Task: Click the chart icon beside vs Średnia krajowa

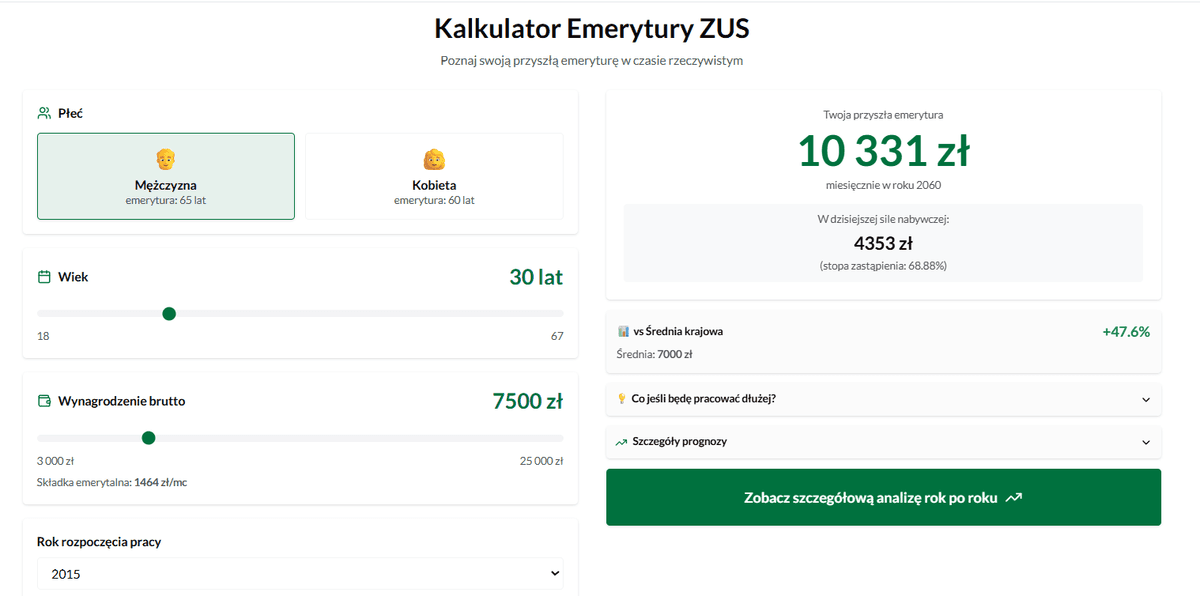Action: click(x=625, y=330)
